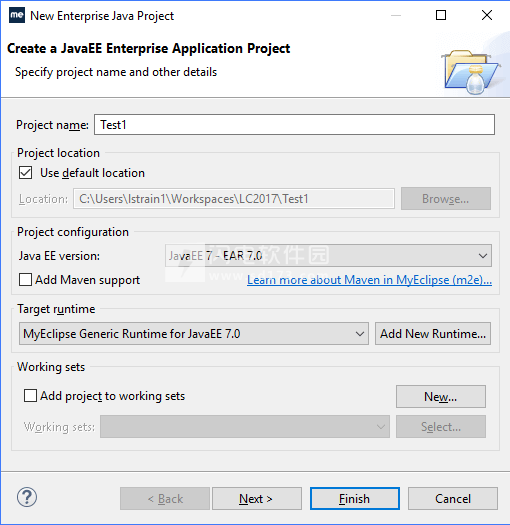Open the Target runtime combo box
Viewport: 510px width, 525px height.
(194, 334)
